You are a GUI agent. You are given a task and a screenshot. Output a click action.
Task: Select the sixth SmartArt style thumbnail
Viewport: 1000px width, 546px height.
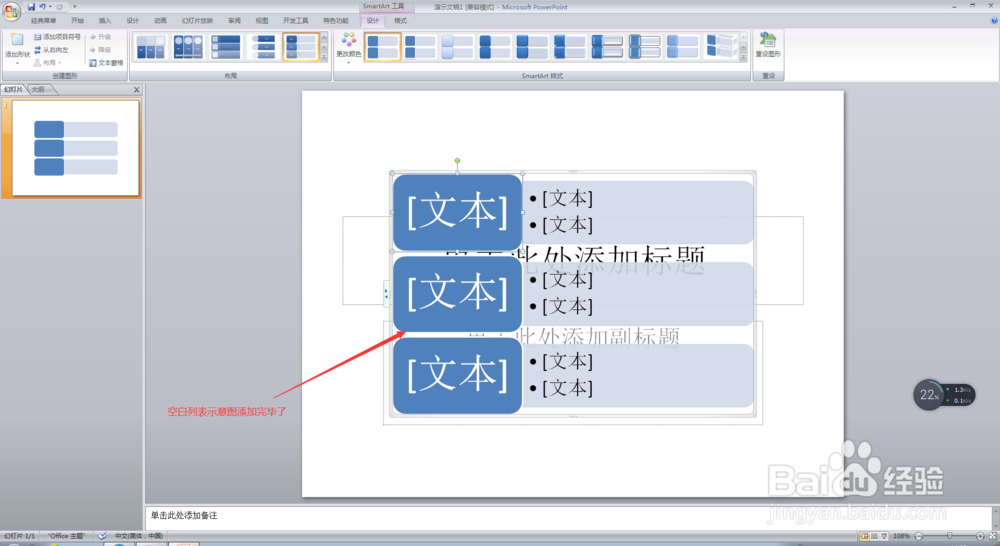click(570, 47)
